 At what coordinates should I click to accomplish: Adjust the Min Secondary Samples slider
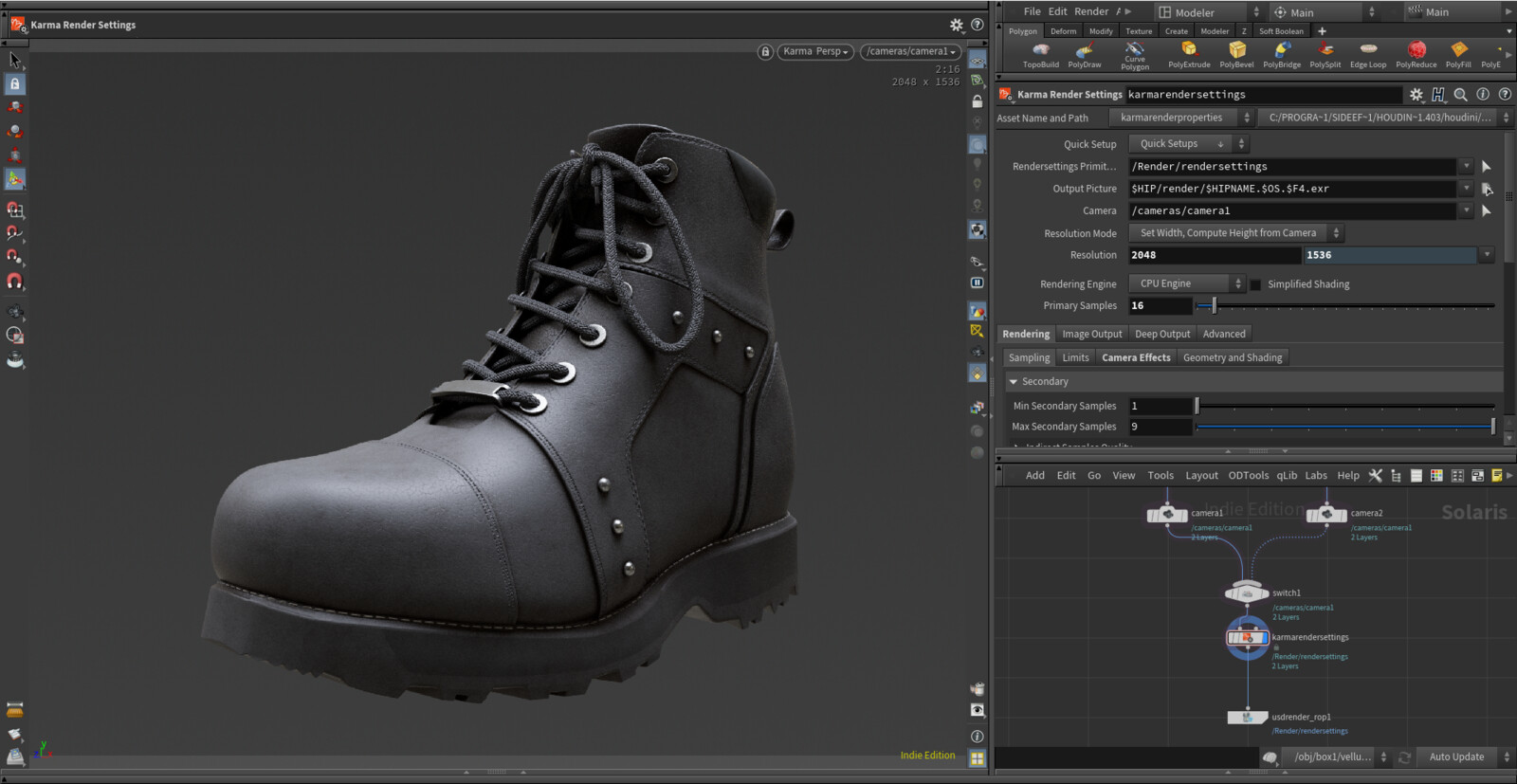point(1345,406)
